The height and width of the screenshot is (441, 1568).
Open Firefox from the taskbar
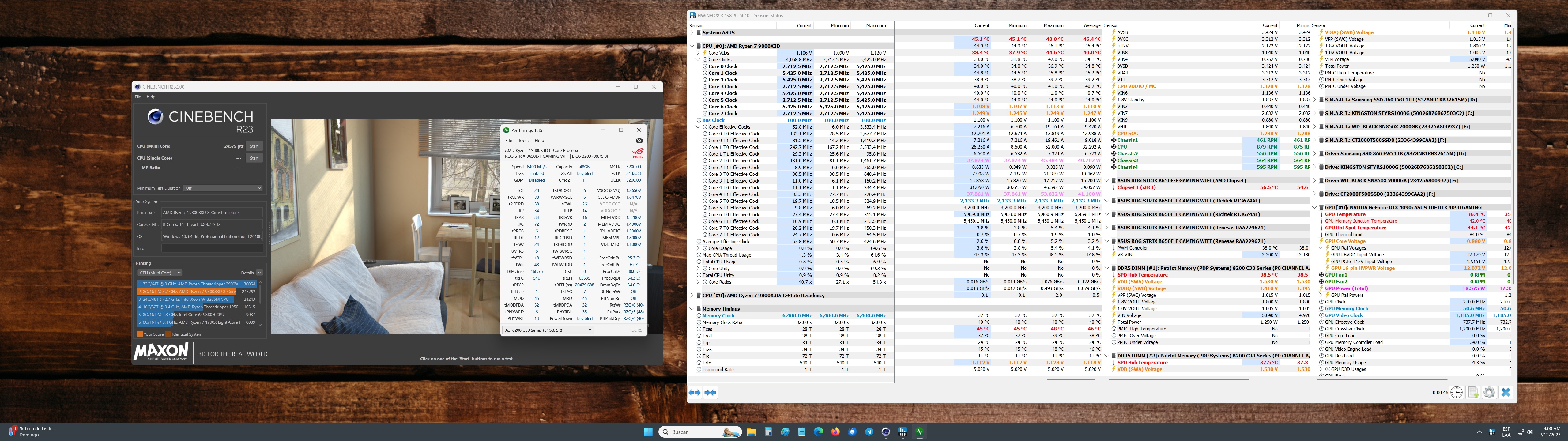[x=835, y=432]
